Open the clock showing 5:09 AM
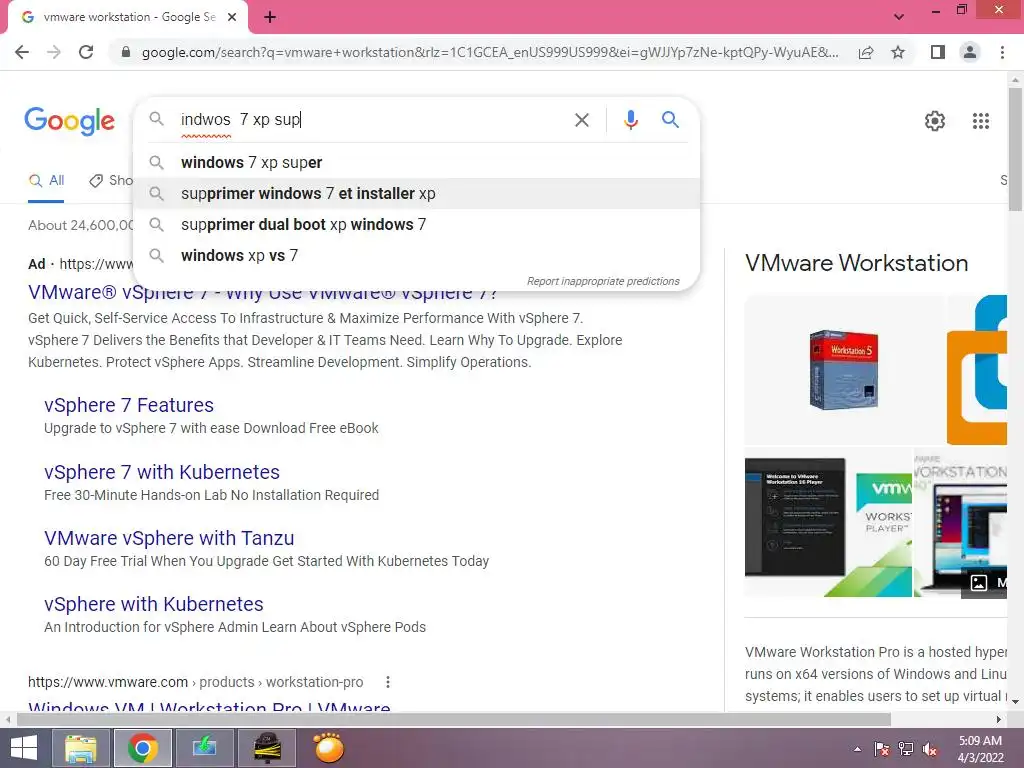This screenshot has height=768, width=1024. pos(980,749)
